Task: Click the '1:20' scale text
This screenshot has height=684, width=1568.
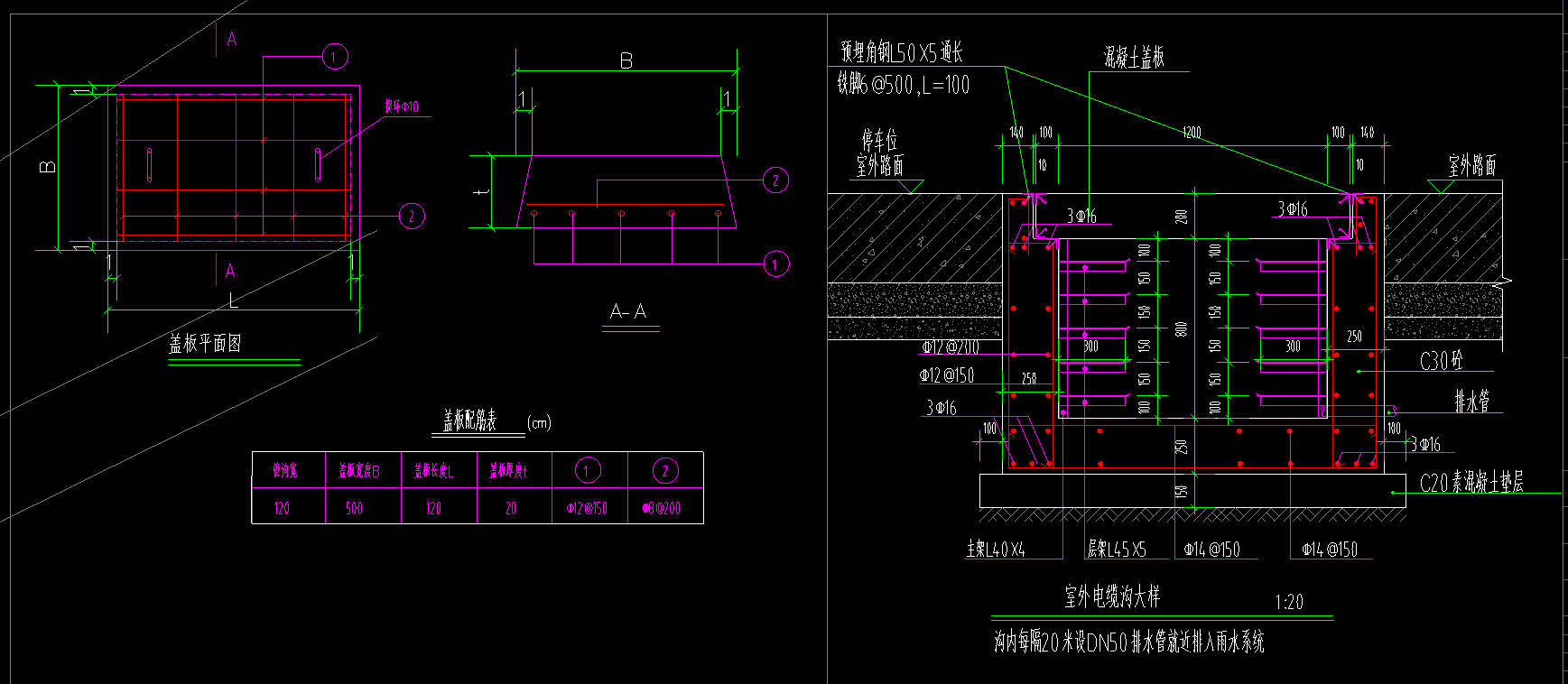Action: click(x=1289, y=602)
